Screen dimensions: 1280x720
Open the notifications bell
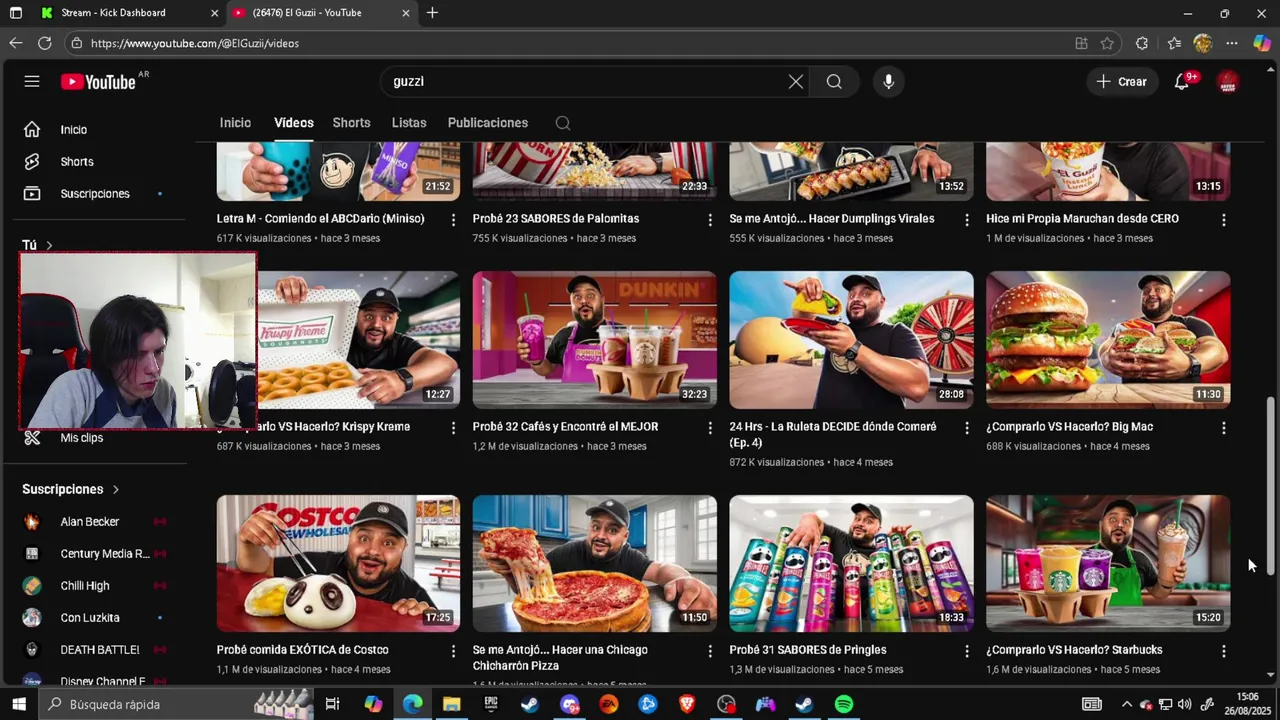1182,82
